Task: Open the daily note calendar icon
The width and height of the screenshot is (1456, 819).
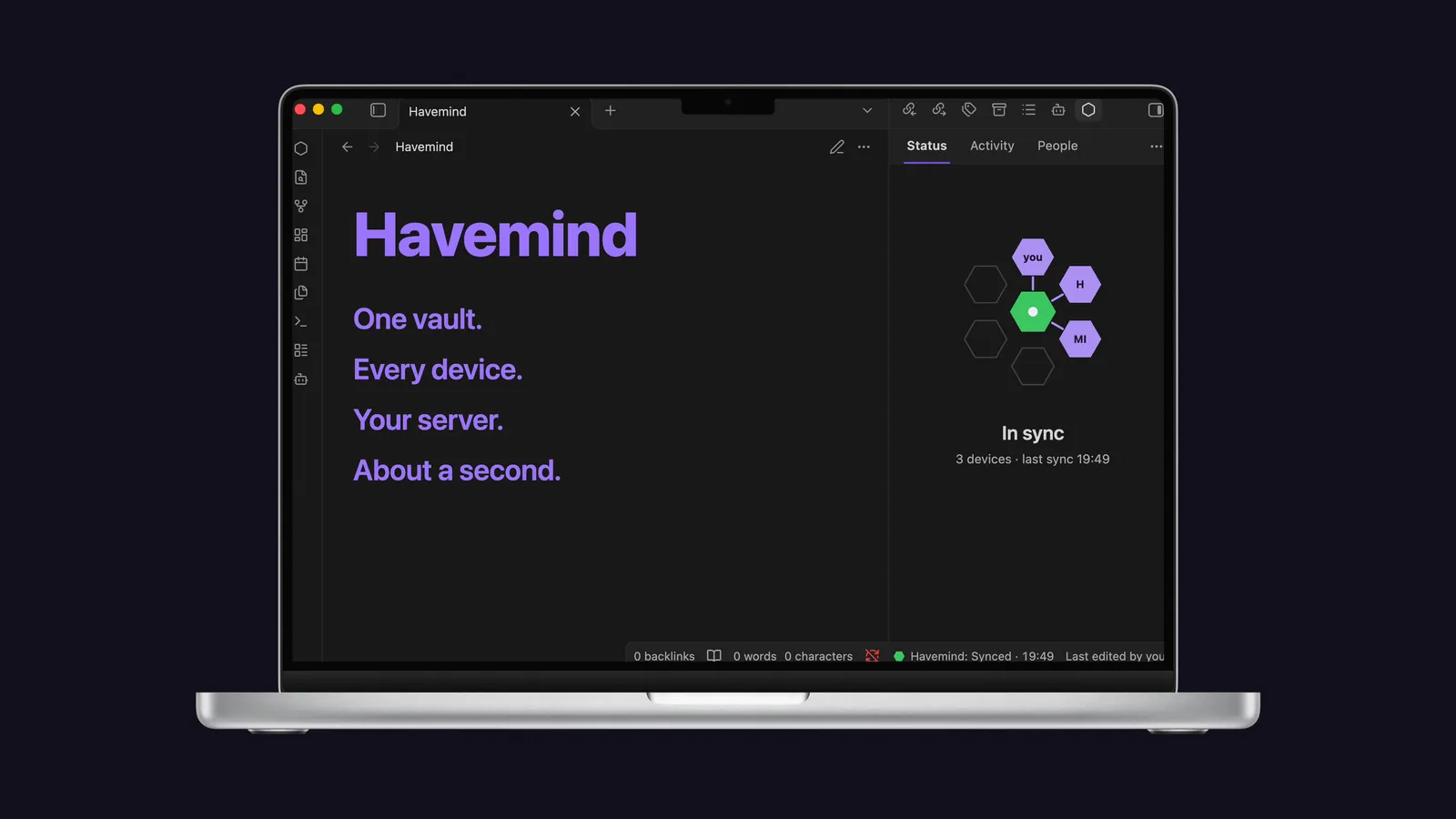Action: pos(301,264)
